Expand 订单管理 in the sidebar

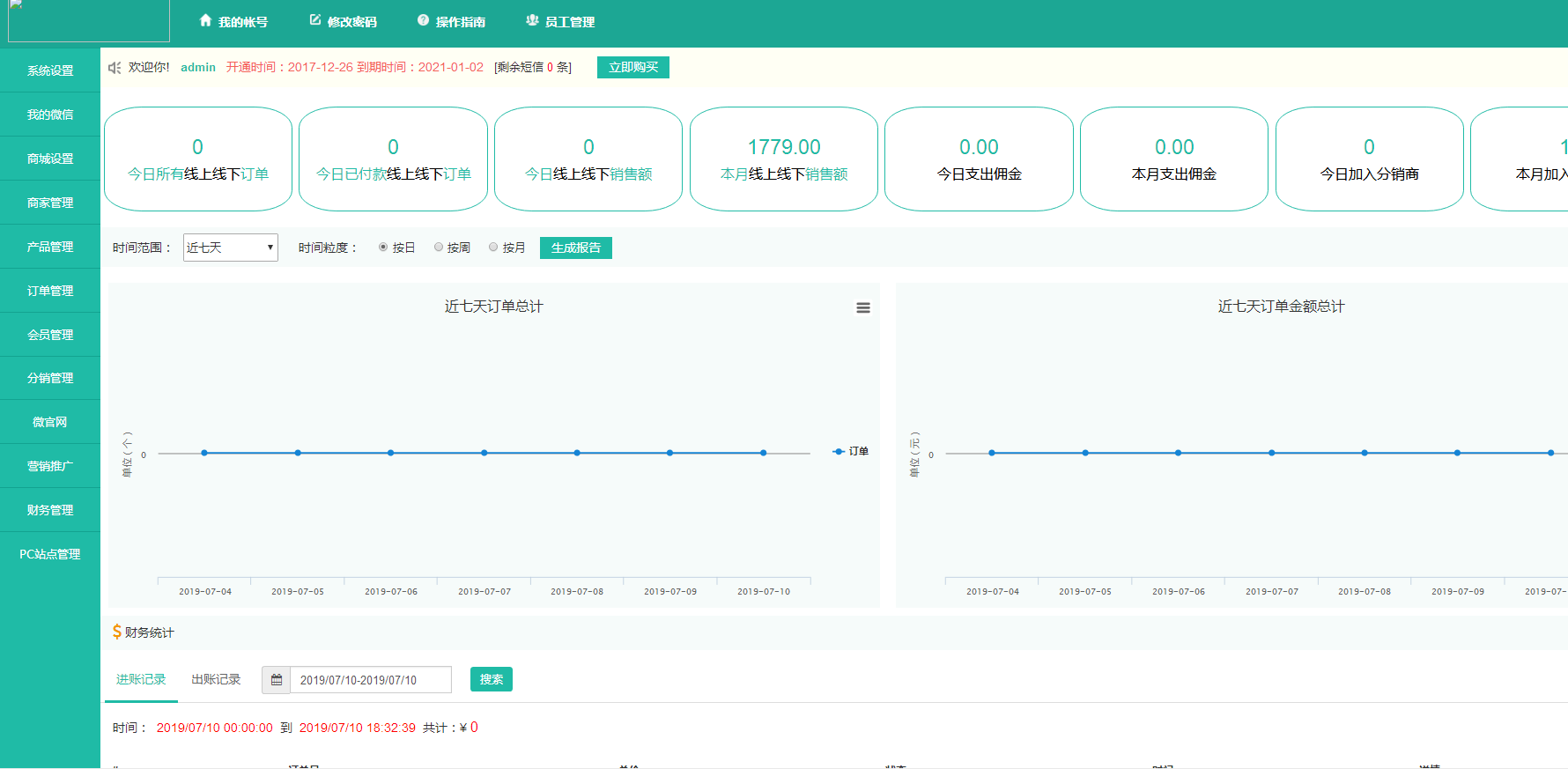pos(50,291)
